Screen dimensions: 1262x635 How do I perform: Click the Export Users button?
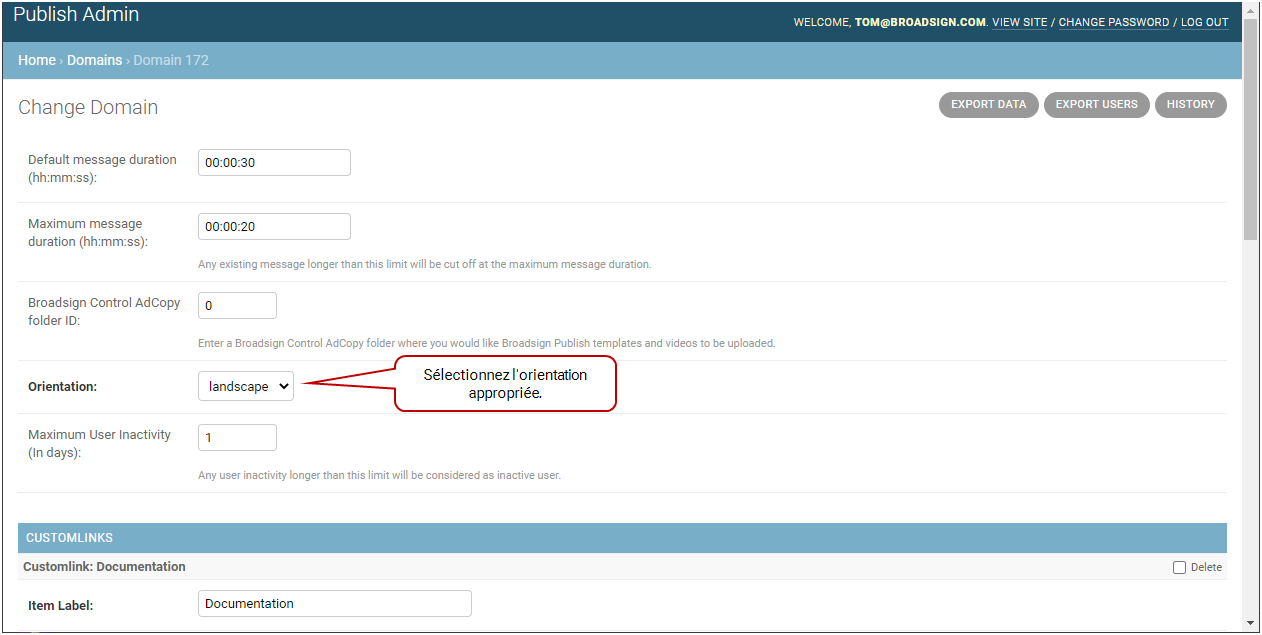[x=1097, y=104]
